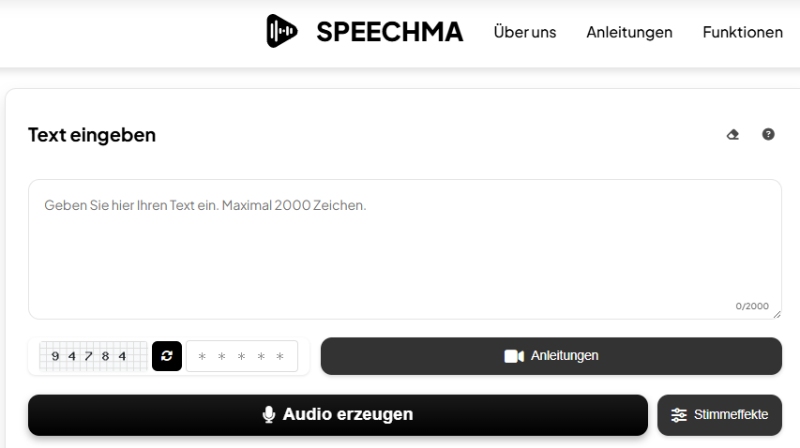The height and width of the screenshot is (448, 800).
Task: Open the Stimmeffekte voice effects options
Action: 720,415
